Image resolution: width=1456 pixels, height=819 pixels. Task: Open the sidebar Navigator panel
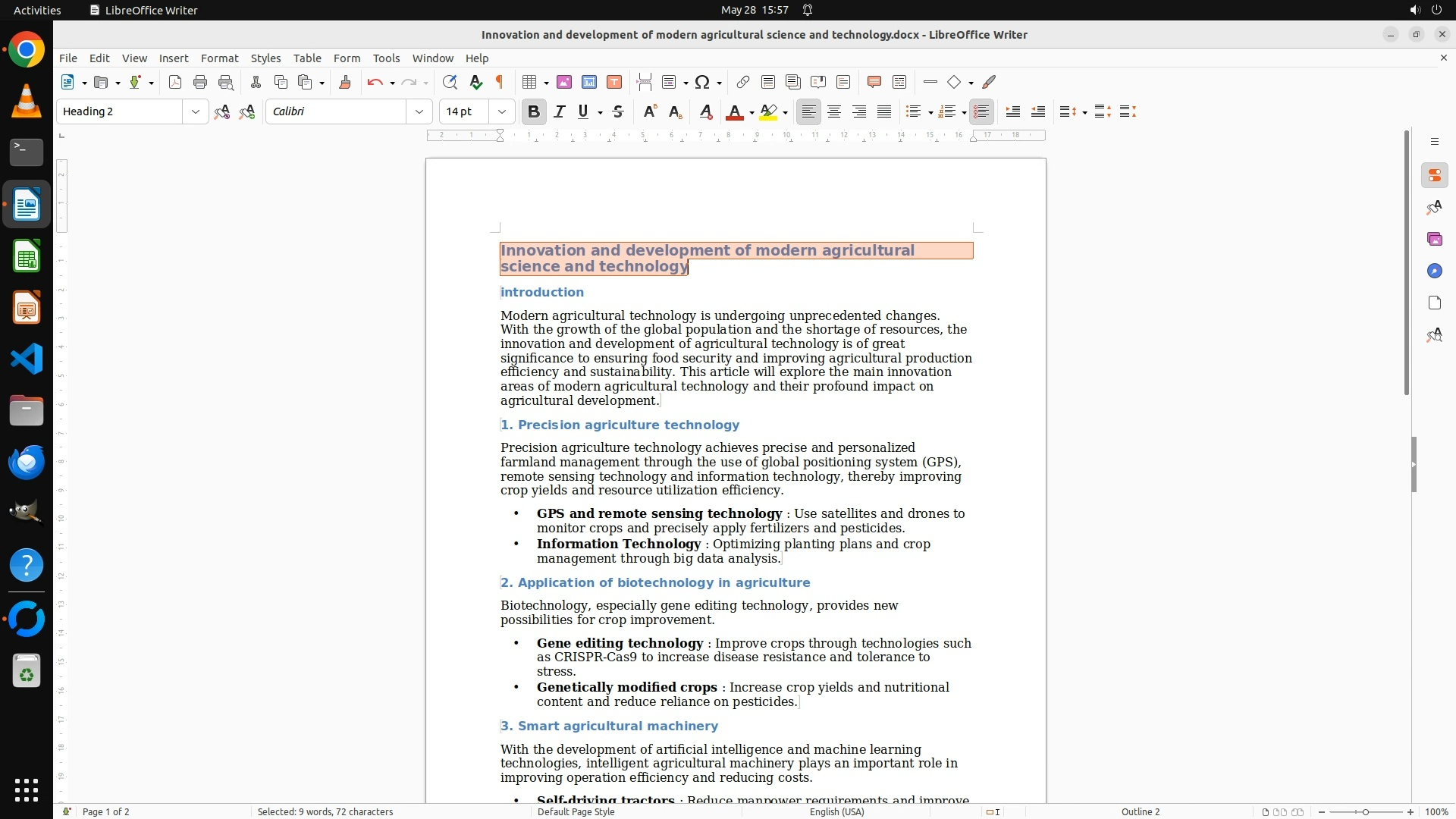(x=1434, y=271)
